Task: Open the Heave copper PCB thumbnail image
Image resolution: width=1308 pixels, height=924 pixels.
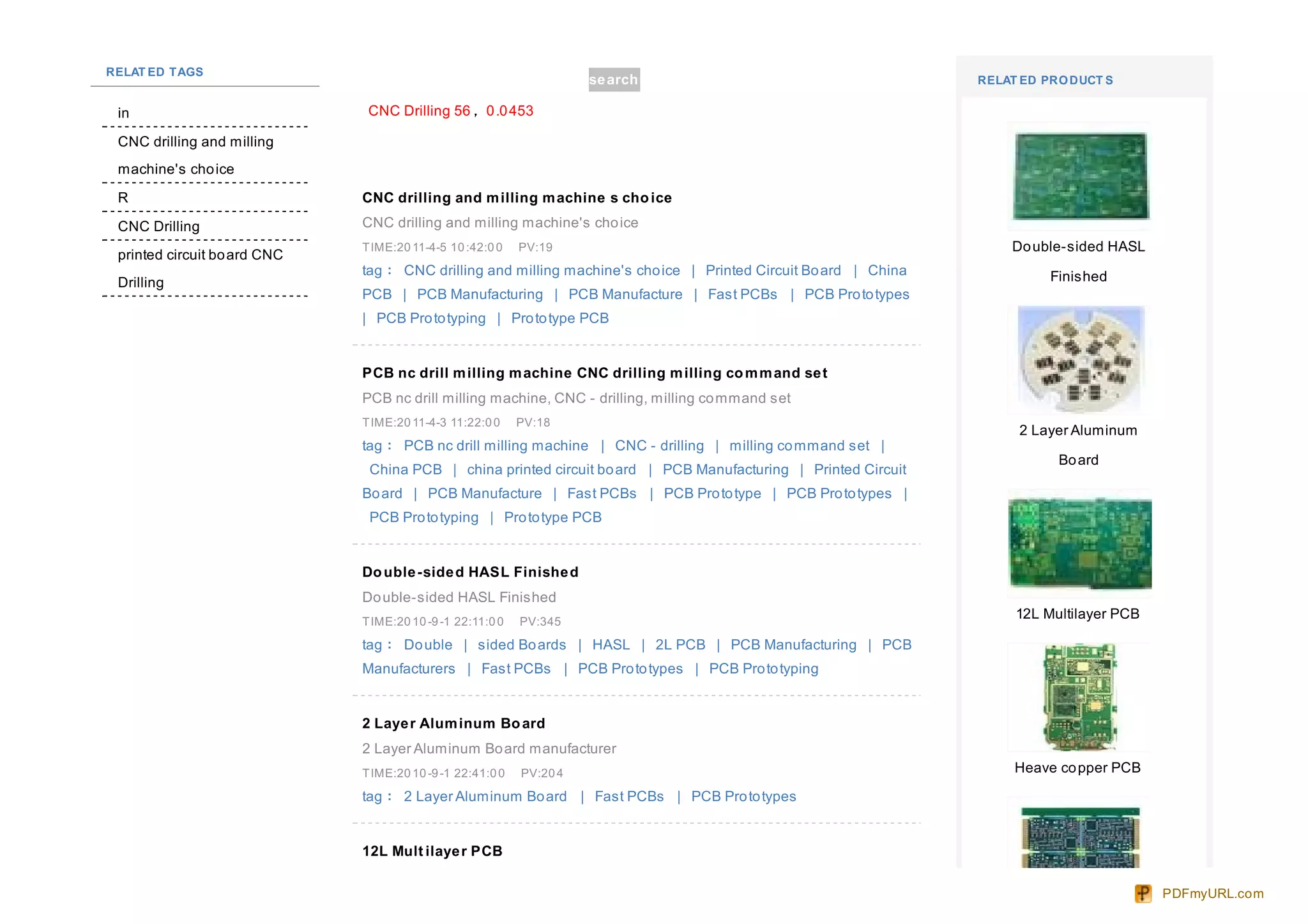Action: click(1080, 697)
